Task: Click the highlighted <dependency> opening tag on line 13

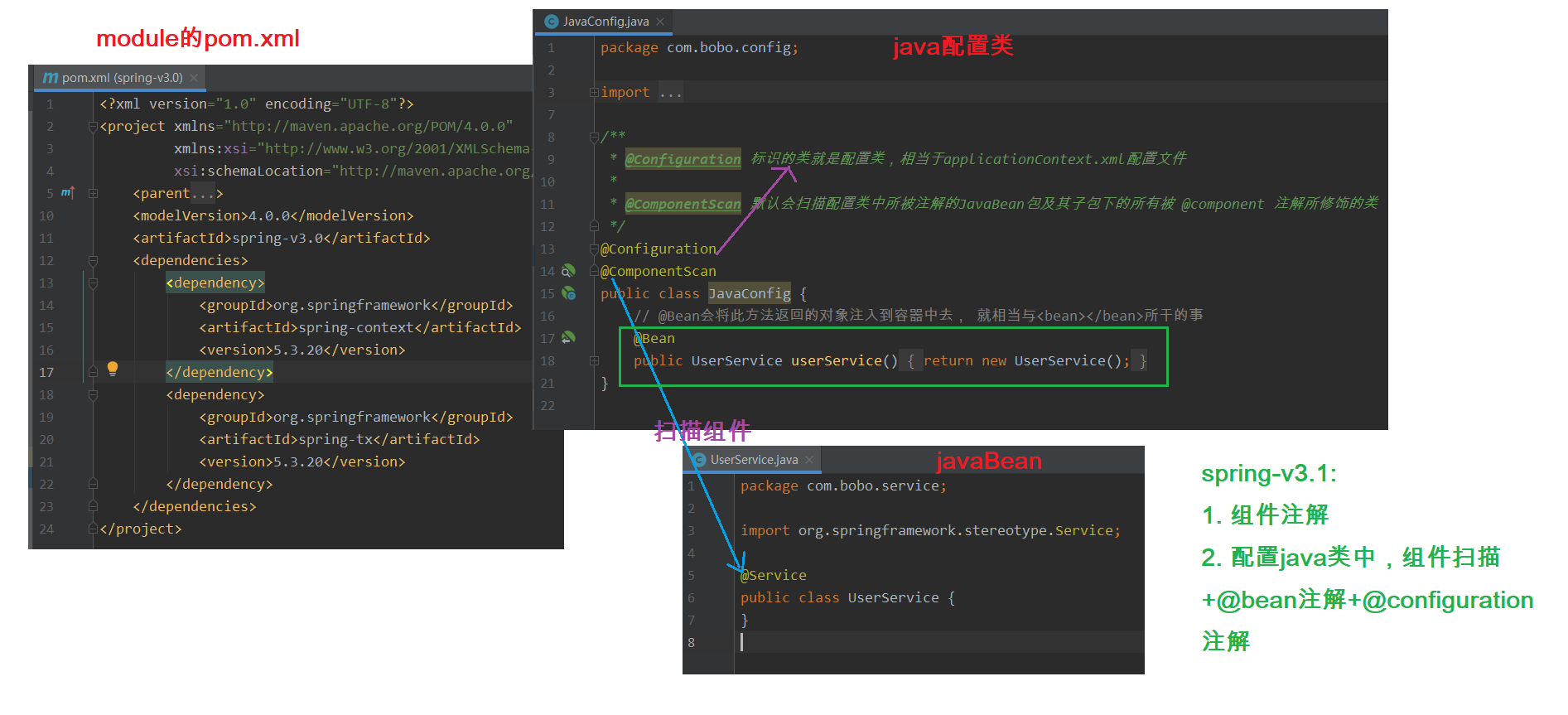Action: click(x=215, y=283)
